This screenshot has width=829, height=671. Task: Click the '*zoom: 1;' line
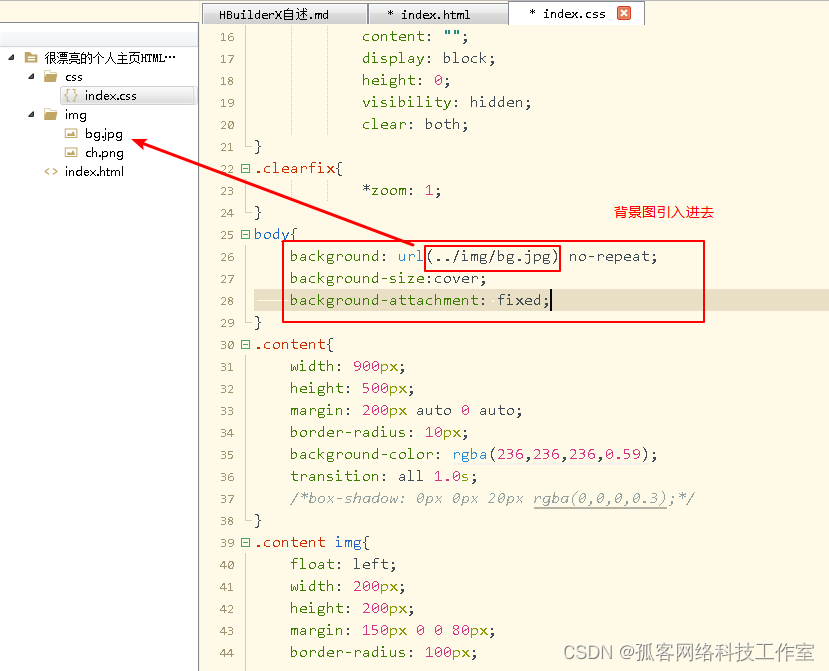pos(402,190)
